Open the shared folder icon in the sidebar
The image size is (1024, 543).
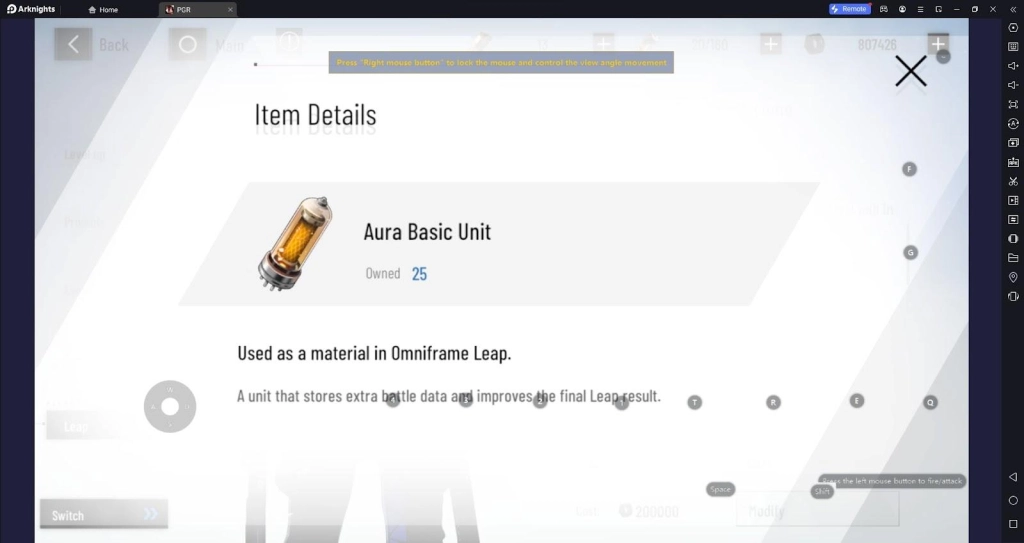1013,257
